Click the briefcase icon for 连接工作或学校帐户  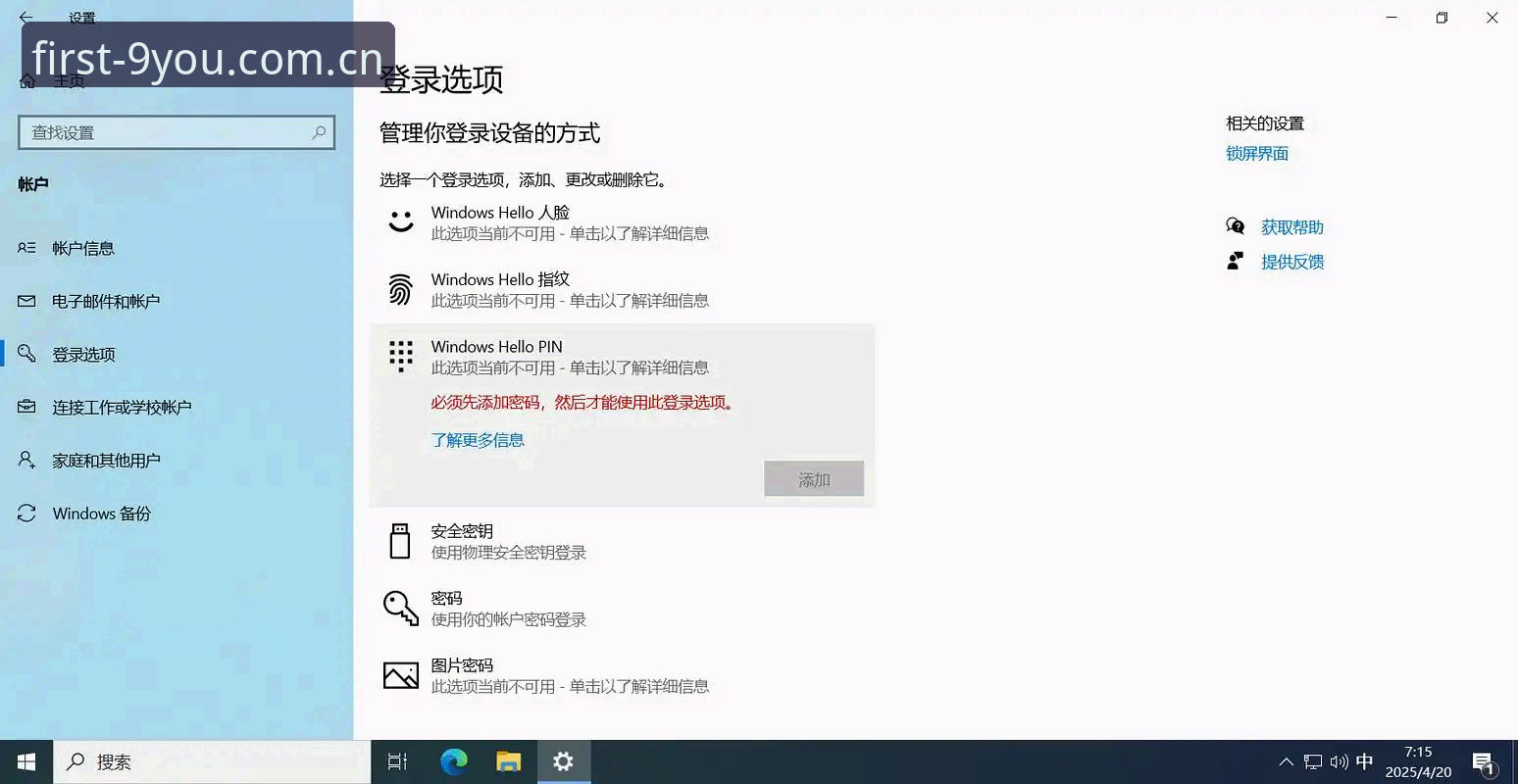[26, 407]
